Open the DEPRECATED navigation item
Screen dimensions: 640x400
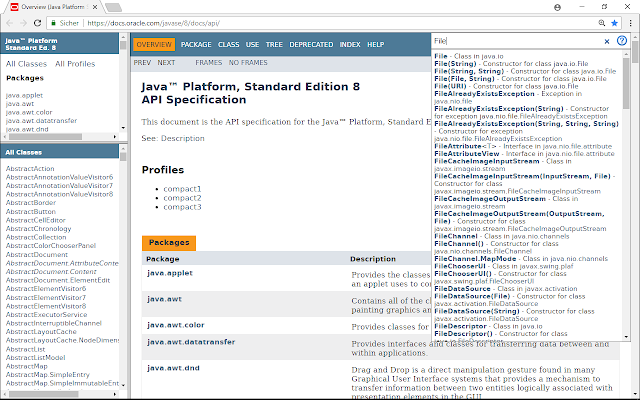(311, 44)
